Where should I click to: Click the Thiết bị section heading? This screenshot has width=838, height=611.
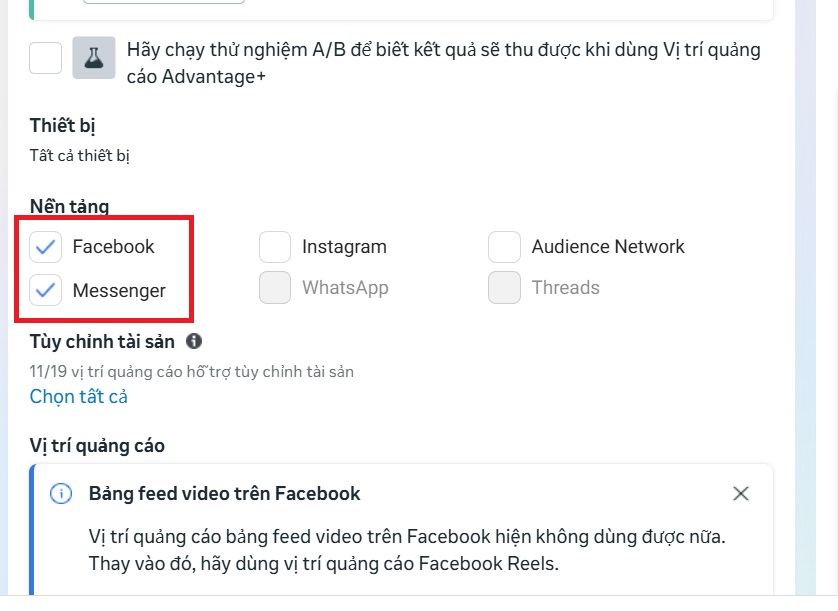coord(63,126)
